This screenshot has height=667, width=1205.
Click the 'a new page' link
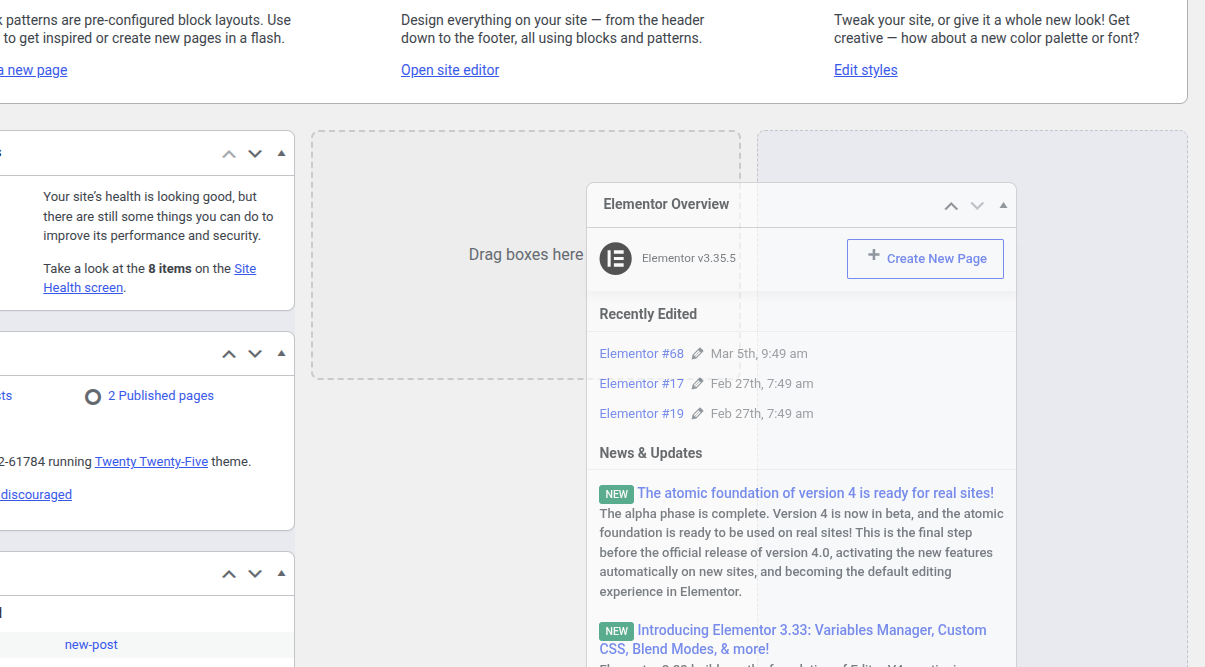(x=34, y=70)
